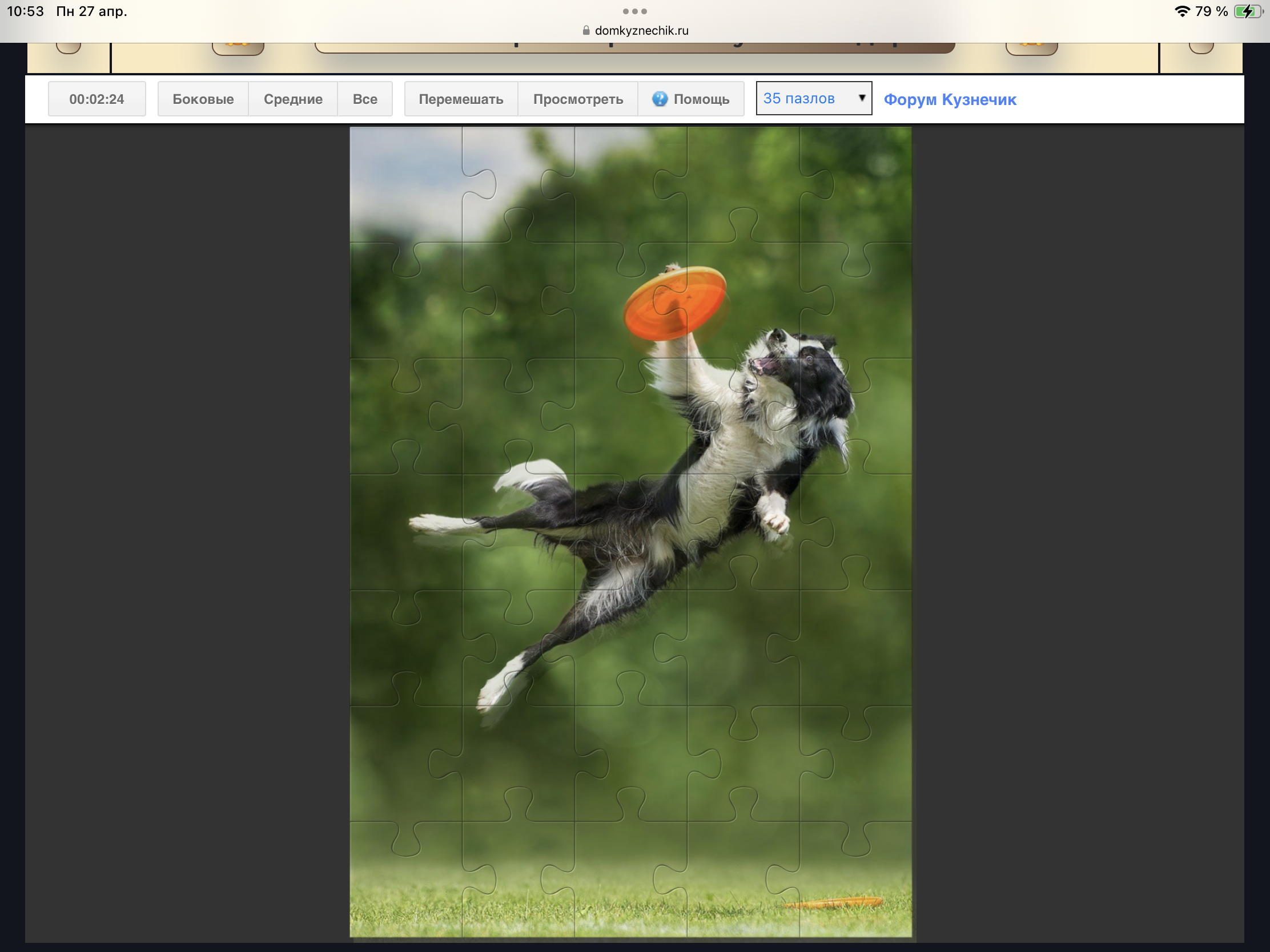Show only Боковые edge pieces
The height and width of the screenshot is (952, 1270).
(x=203, y=99)
